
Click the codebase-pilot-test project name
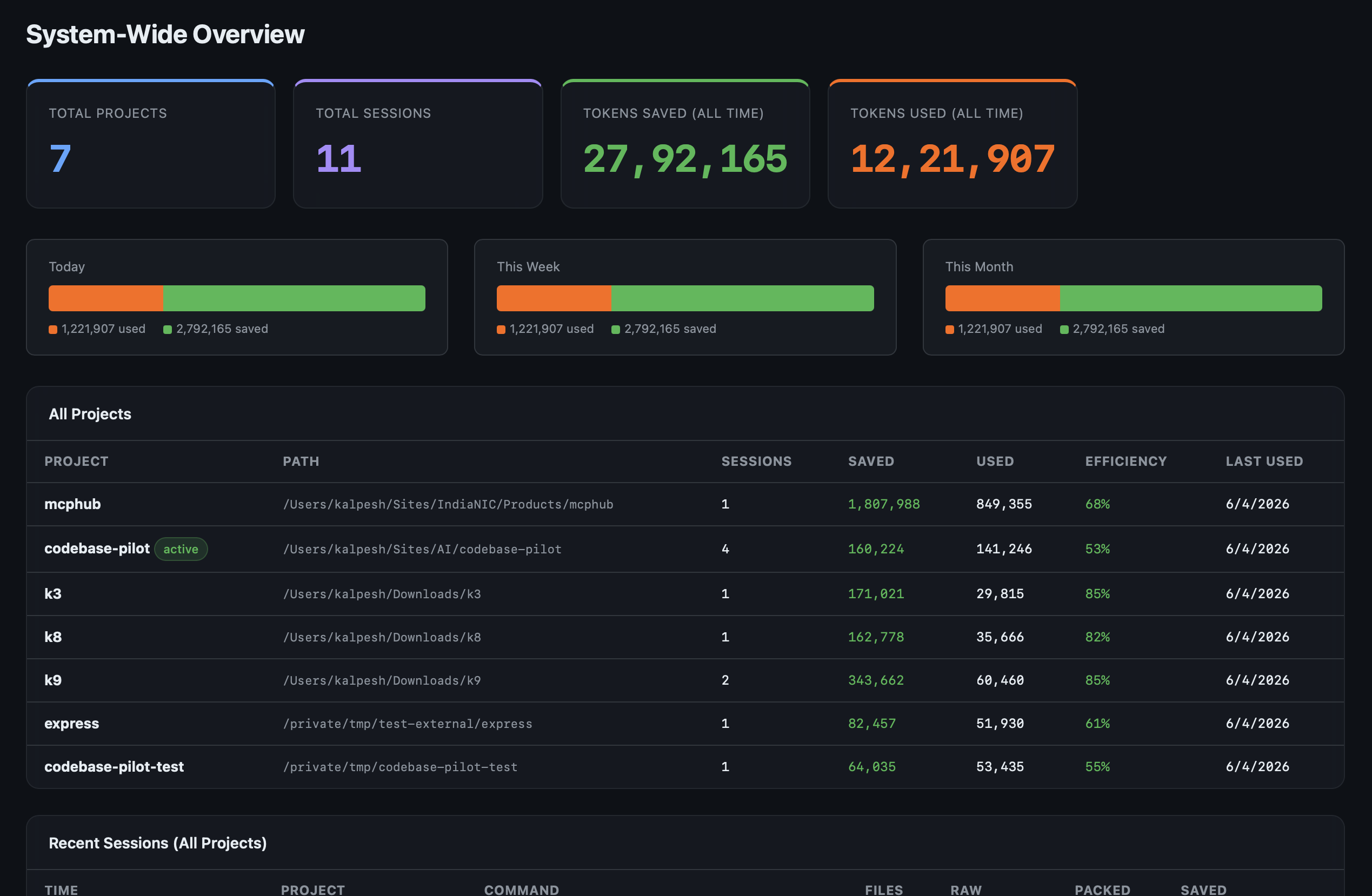point(114,767)
